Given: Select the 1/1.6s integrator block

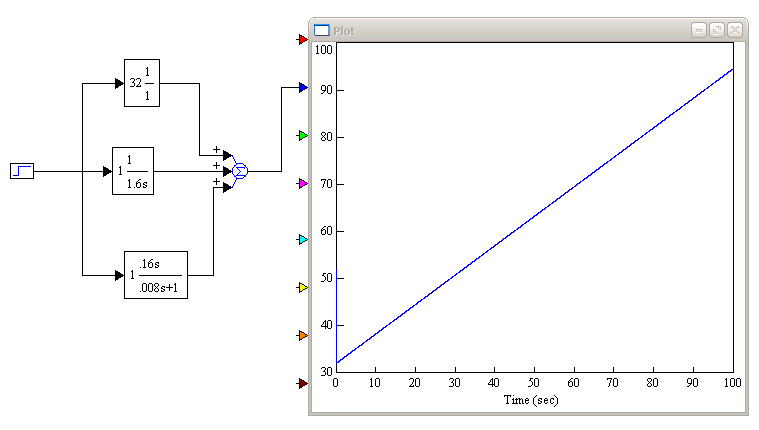Looking at the screenshot, I should 133,171.
